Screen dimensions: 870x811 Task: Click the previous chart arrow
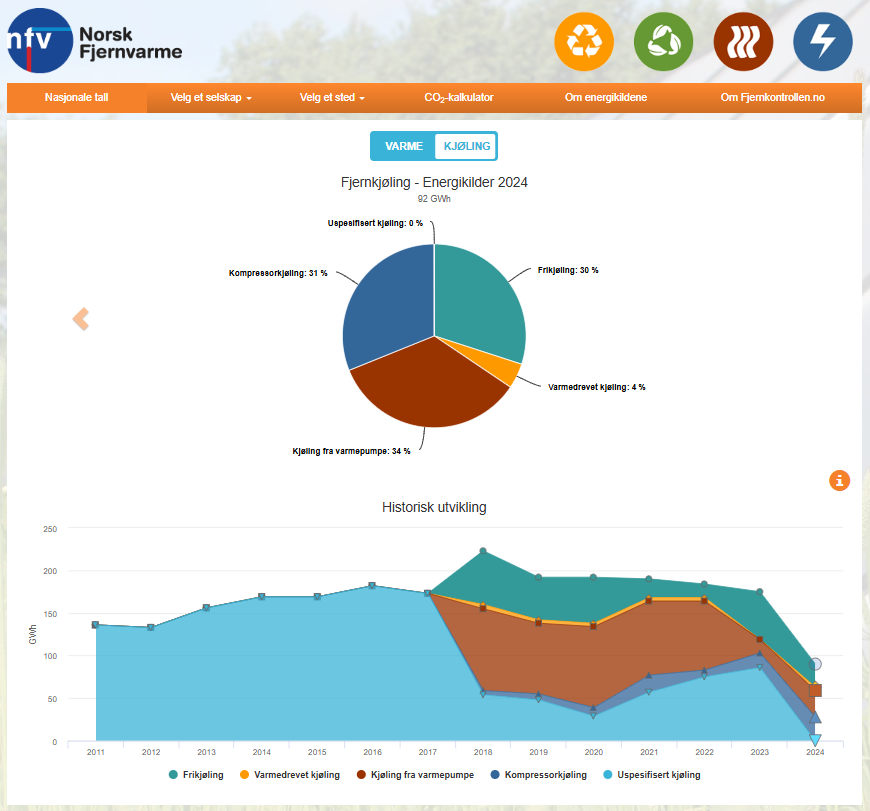pyautogui.click(x=81, y=320)
